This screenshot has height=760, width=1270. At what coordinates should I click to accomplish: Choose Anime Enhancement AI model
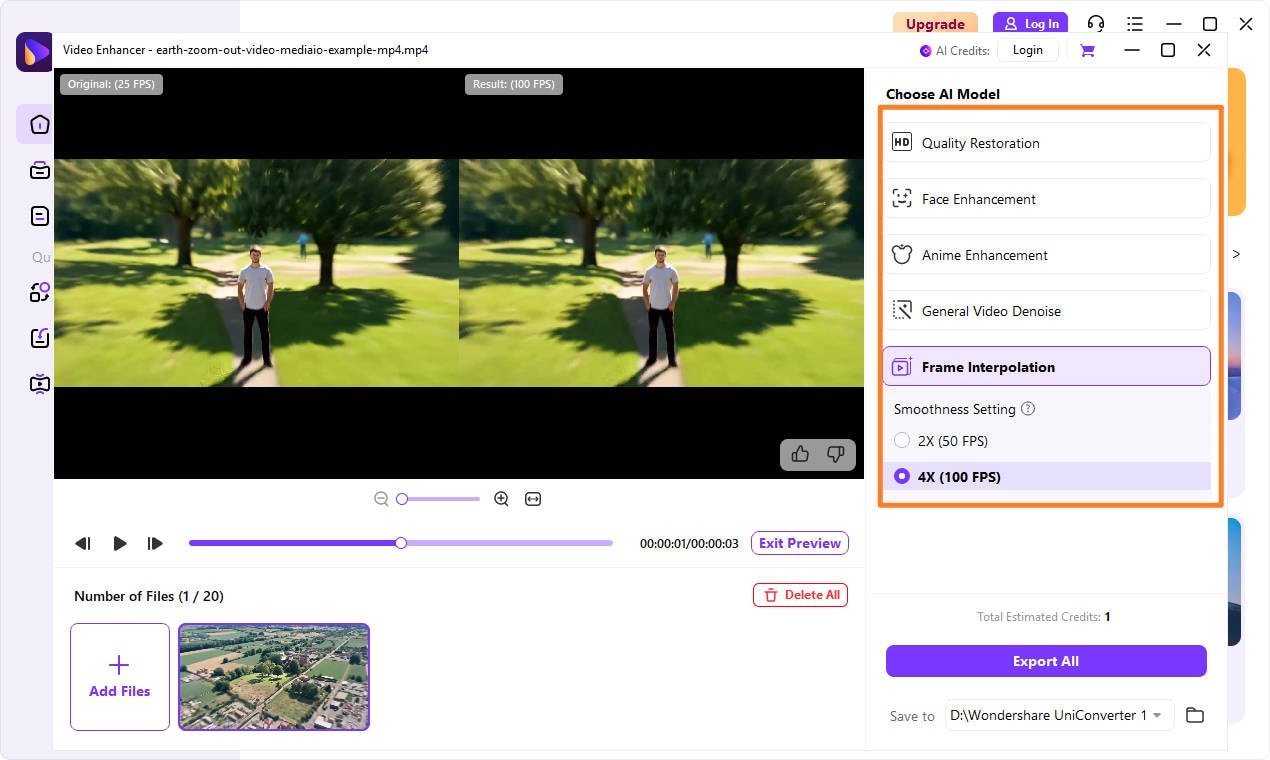point(1046,254)
